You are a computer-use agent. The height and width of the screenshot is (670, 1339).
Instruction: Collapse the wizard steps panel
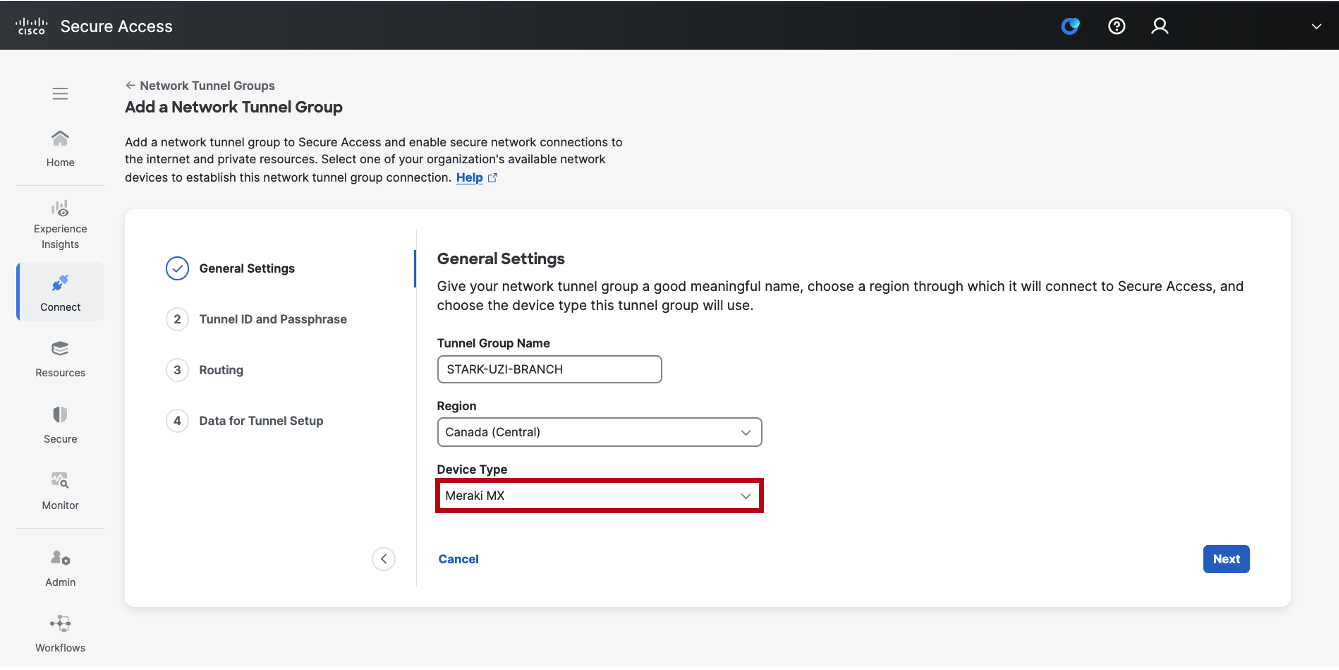point(384,559)
